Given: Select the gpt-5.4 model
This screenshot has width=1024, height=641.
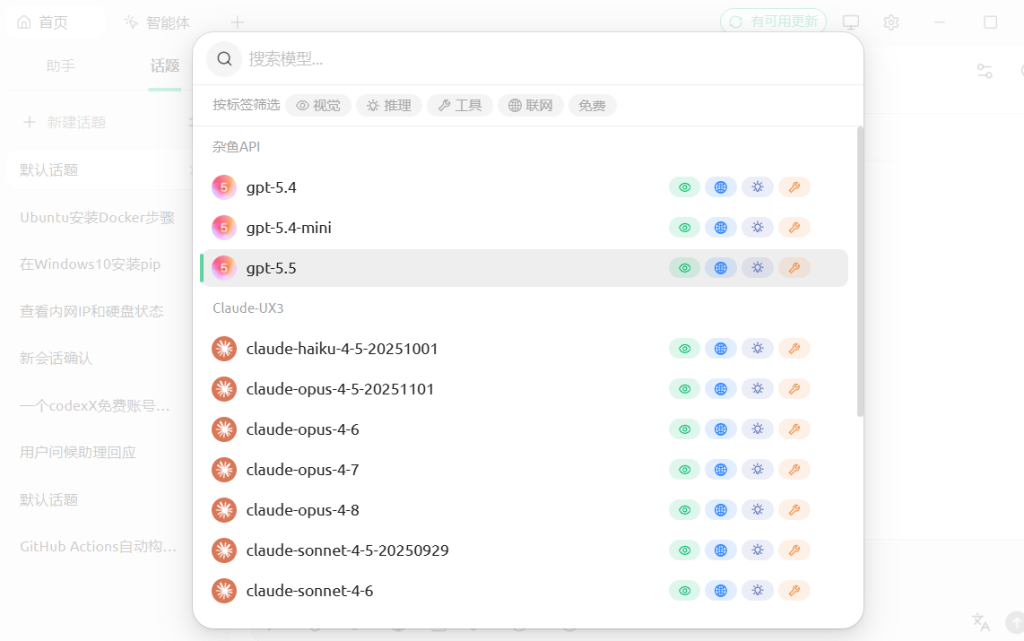Looking at the screenshot, I should (524, 187).
